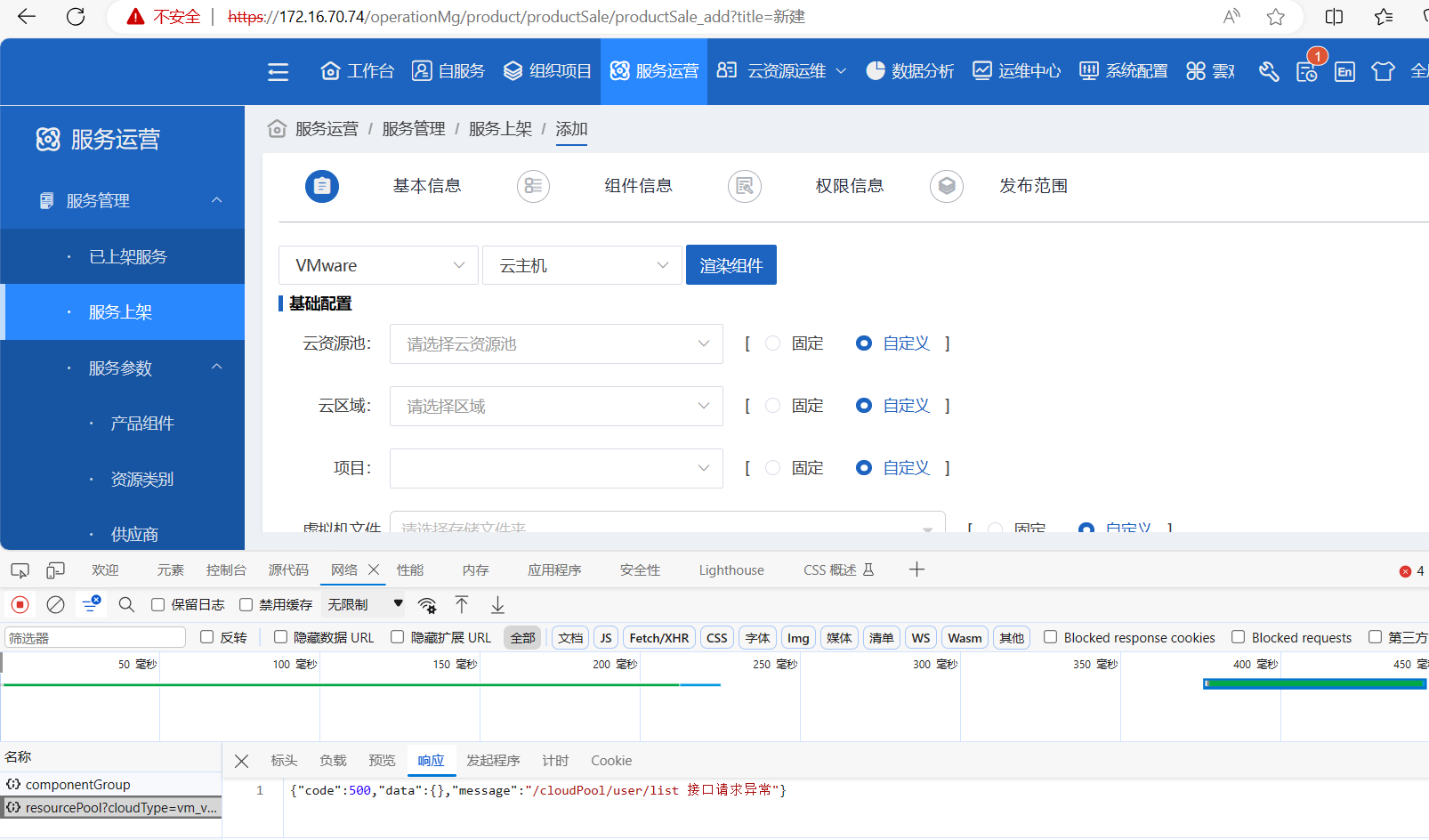Click the home icon in breadcrumb
The width and height of the screenshot is (1429, 840).
coord(278,129)
